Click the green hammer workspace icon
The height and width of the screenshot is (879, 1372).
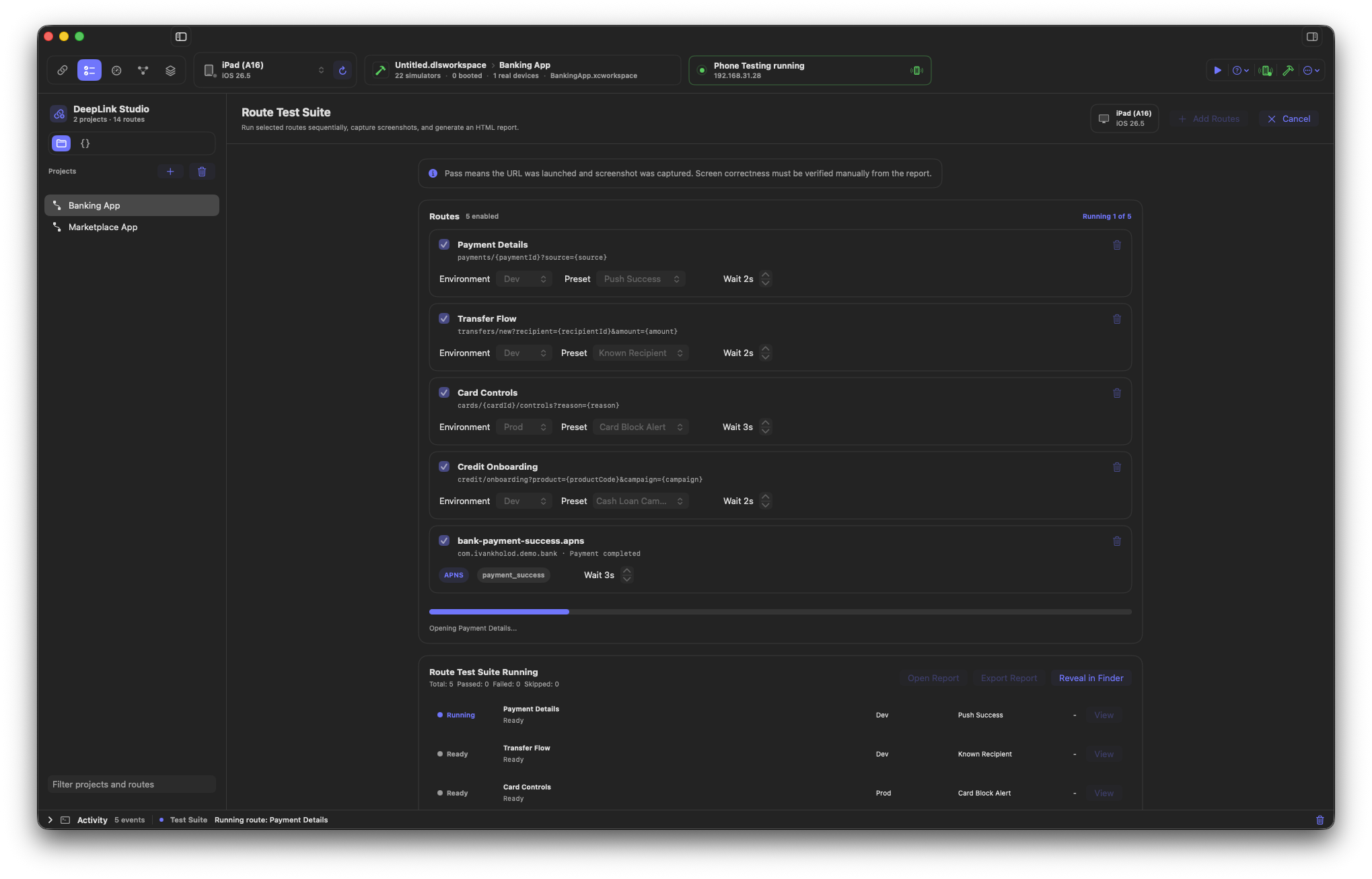381,70
